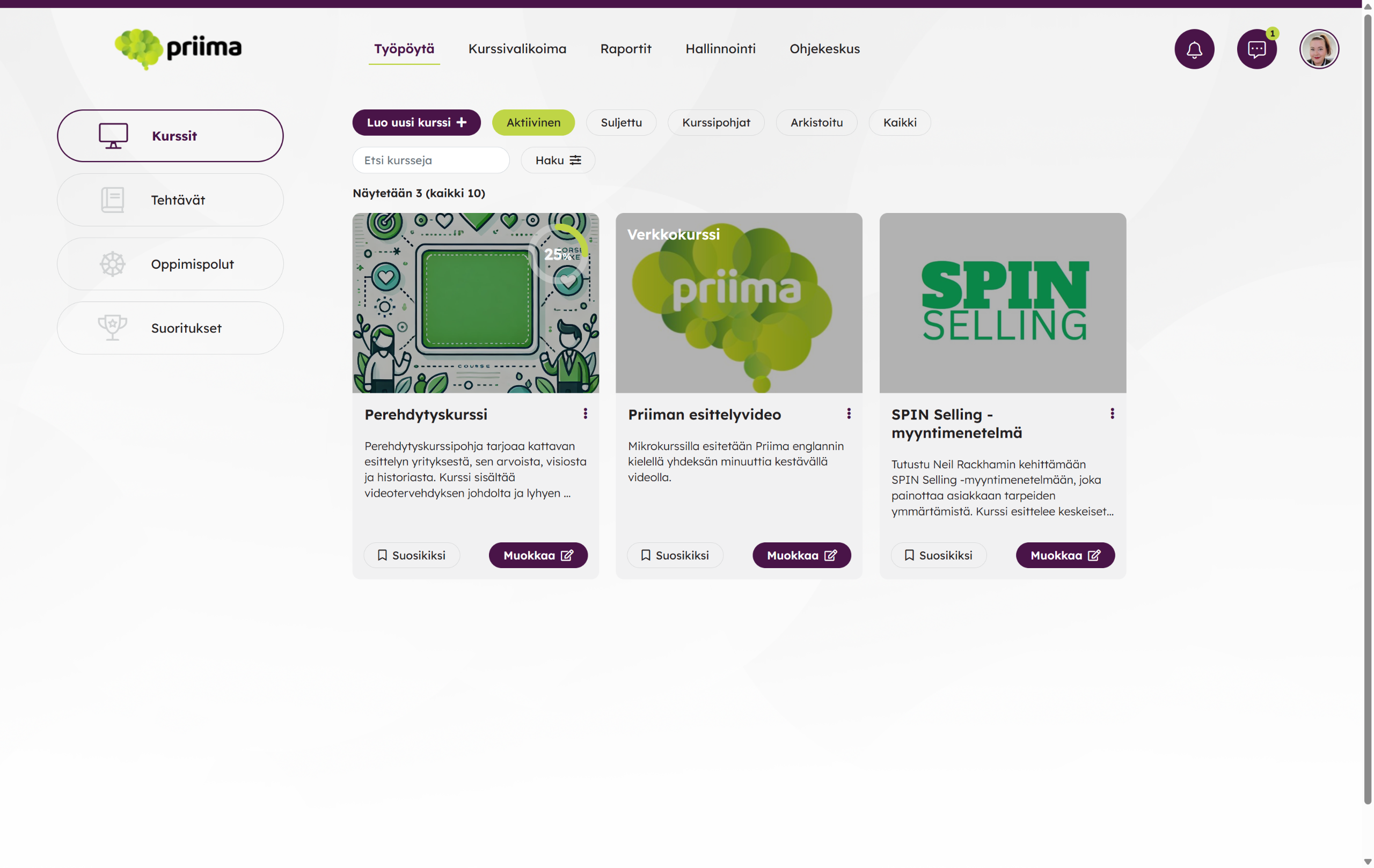This screenshot has height=868, width=1374.
Task: Toggle Suosikiksi for Priiman esittelyvideo
Action: pos(675,555)
